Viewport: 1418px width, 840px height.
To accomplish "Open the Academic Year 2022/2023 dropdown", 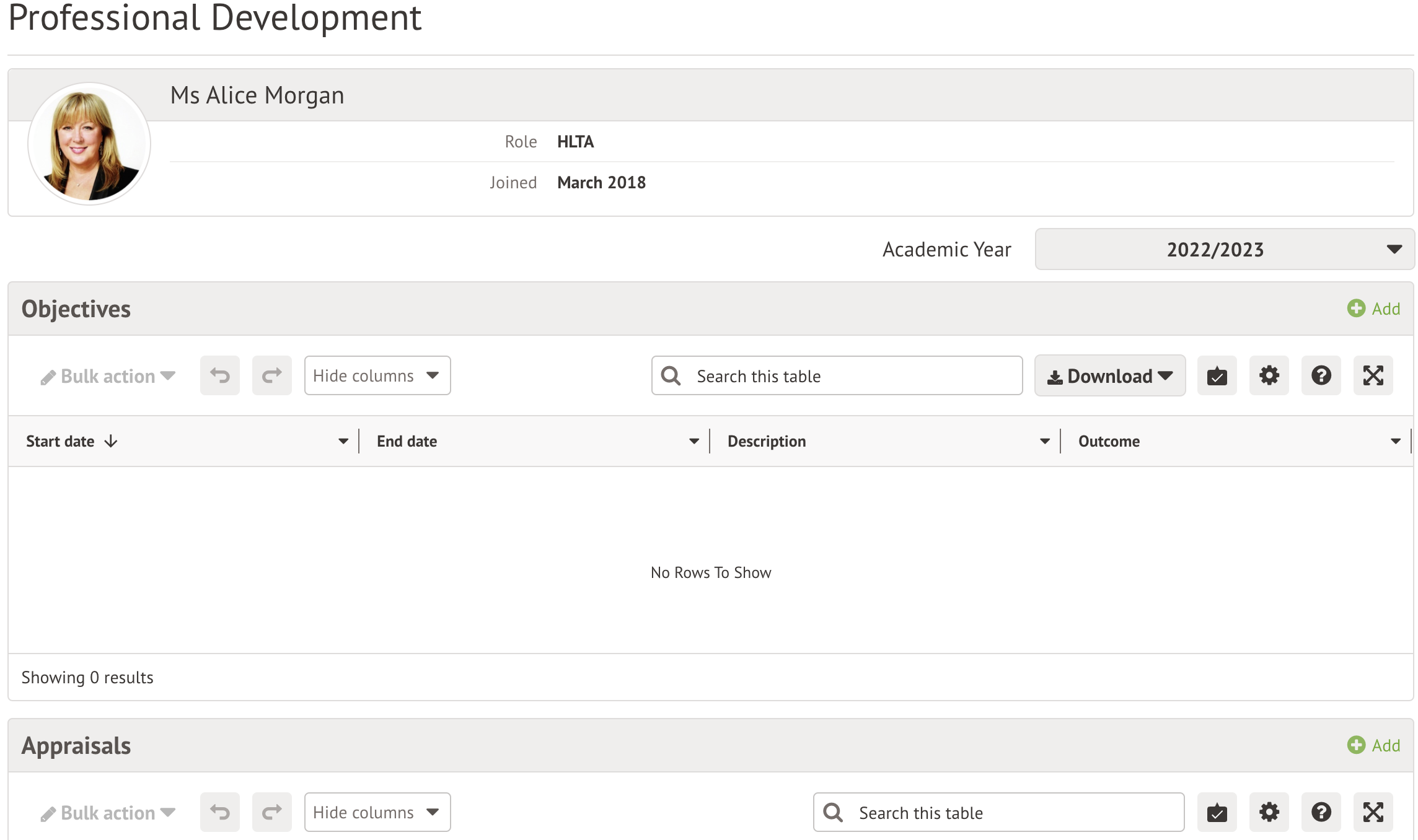I will [1224, 249].
